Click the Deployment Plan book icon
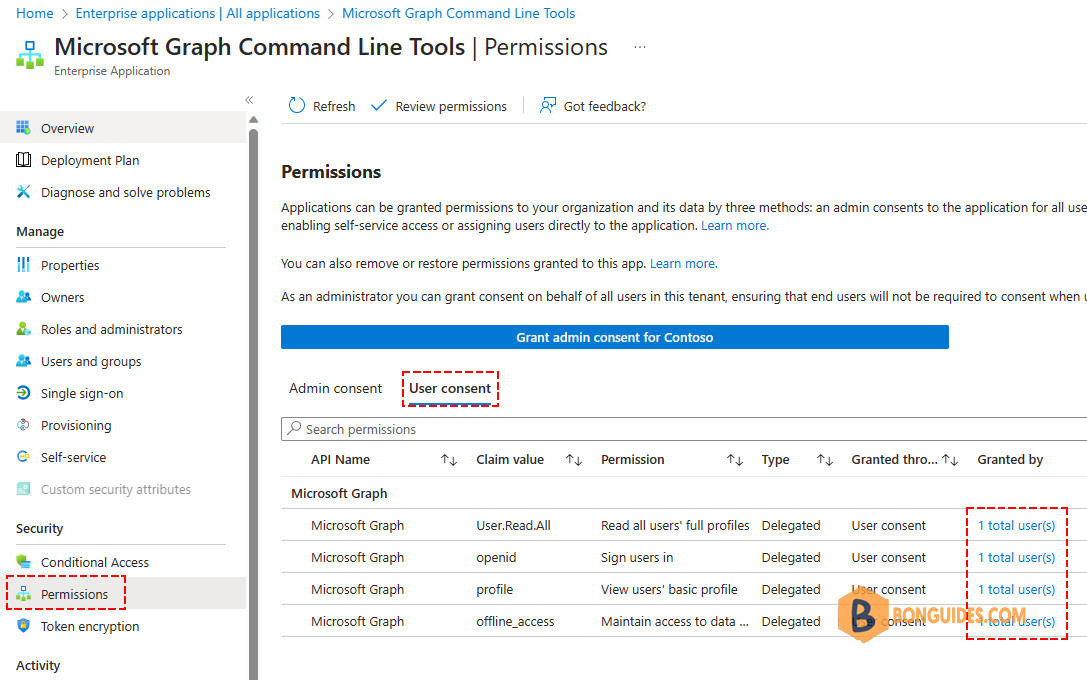 [x=23, y=160]
